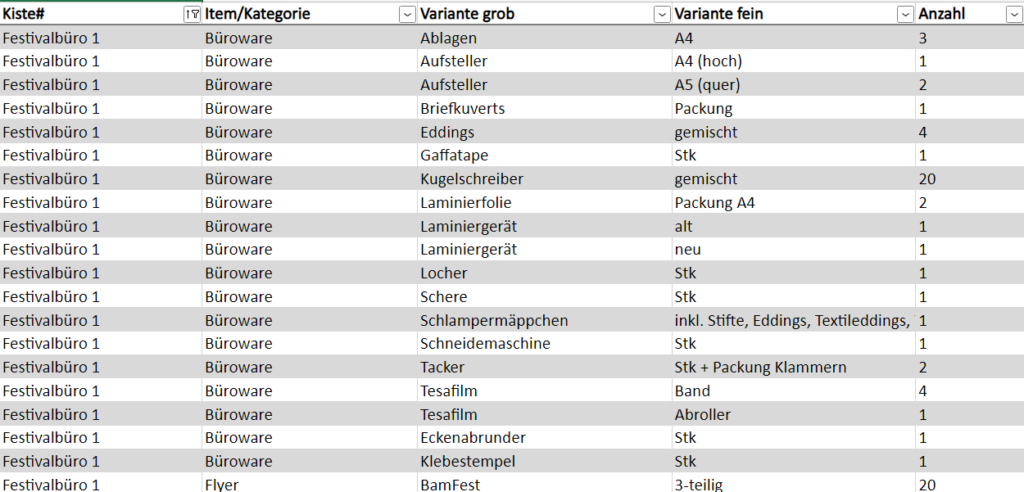Click the BamFest cell
This screenshot has width=1024, height=492.
click(x=544, y=484)
